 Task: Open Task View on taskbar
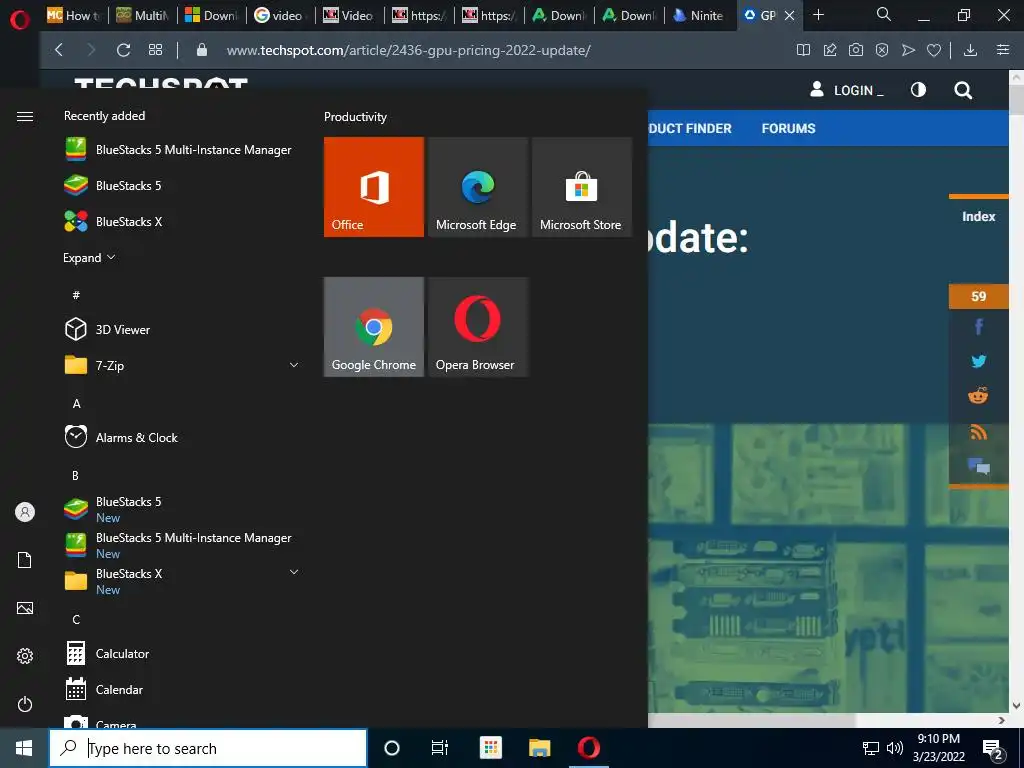(440, 748)
